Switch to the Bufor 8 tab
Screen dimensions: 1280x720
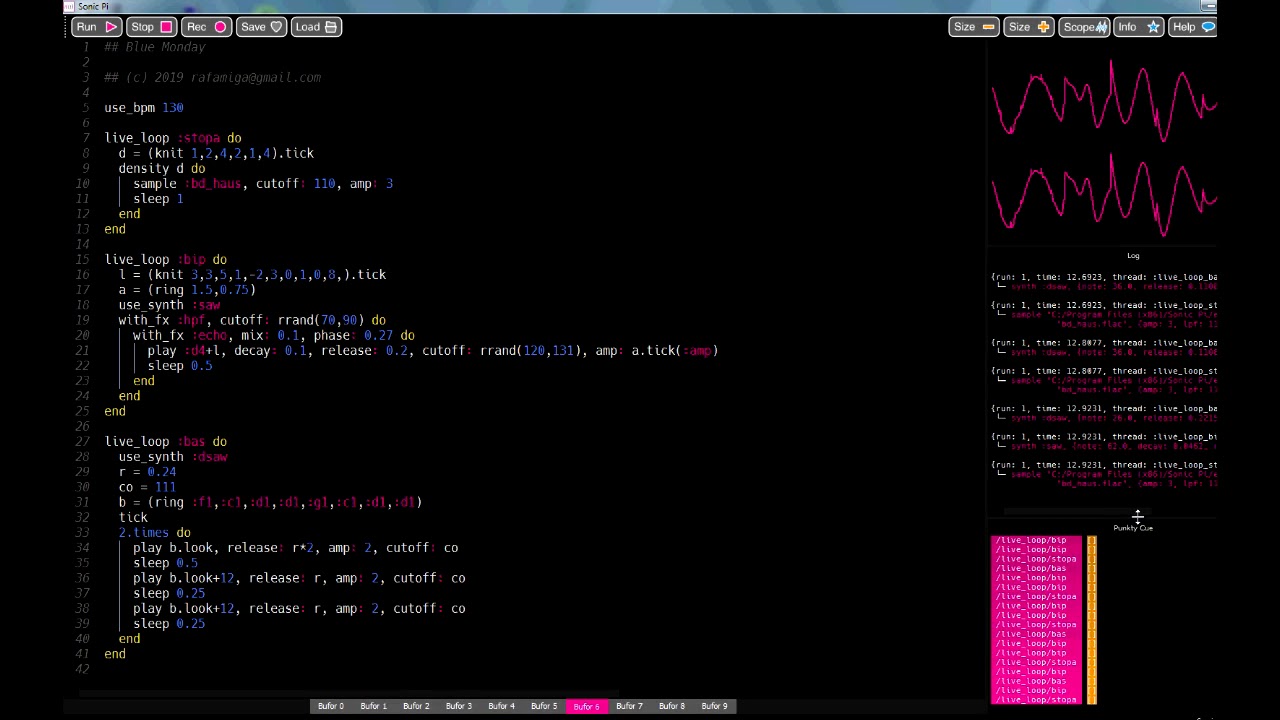point(672,706)
